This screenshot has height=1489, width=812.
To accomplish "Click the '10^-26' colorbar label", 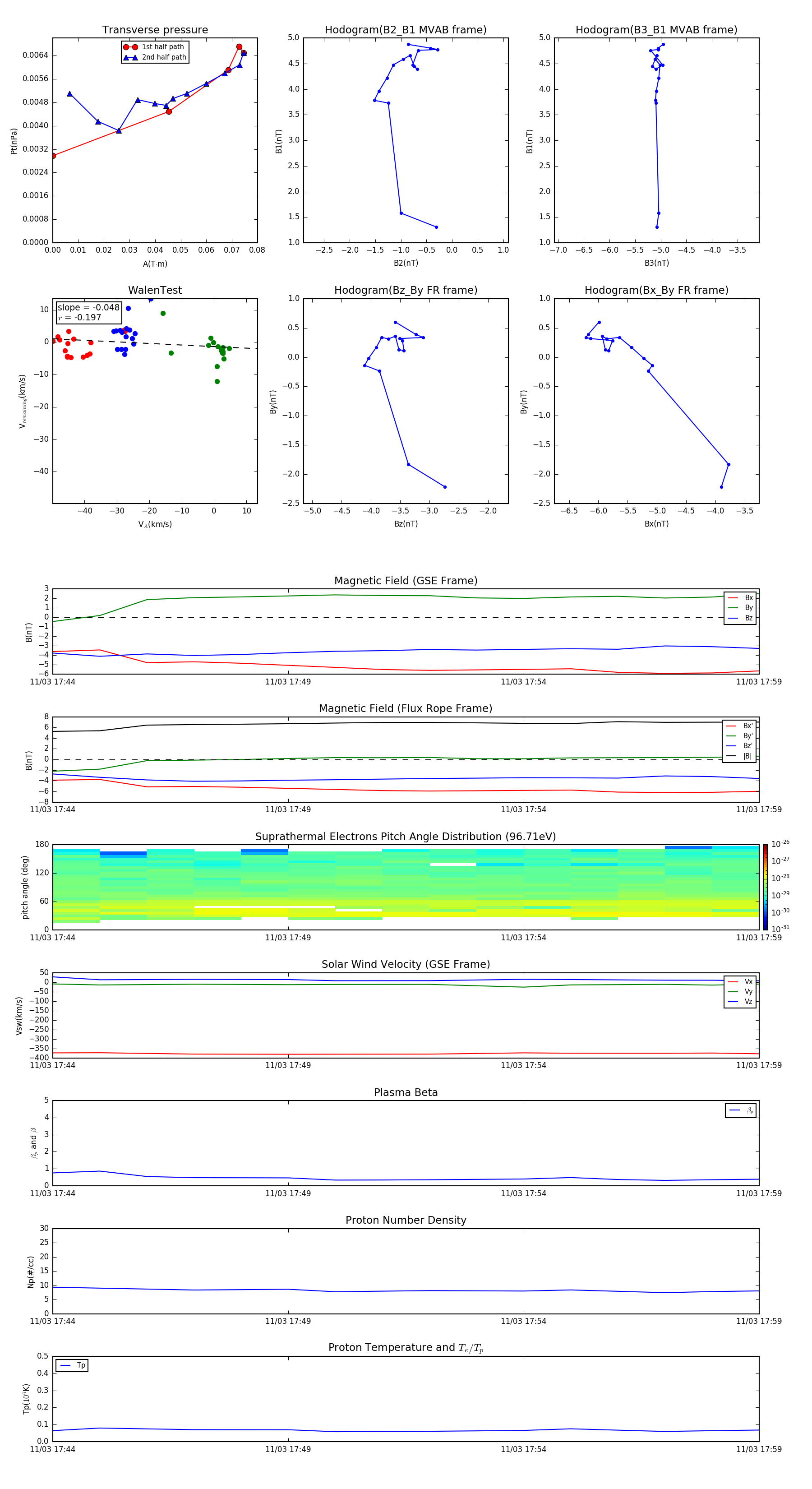I will coord(780,844).
